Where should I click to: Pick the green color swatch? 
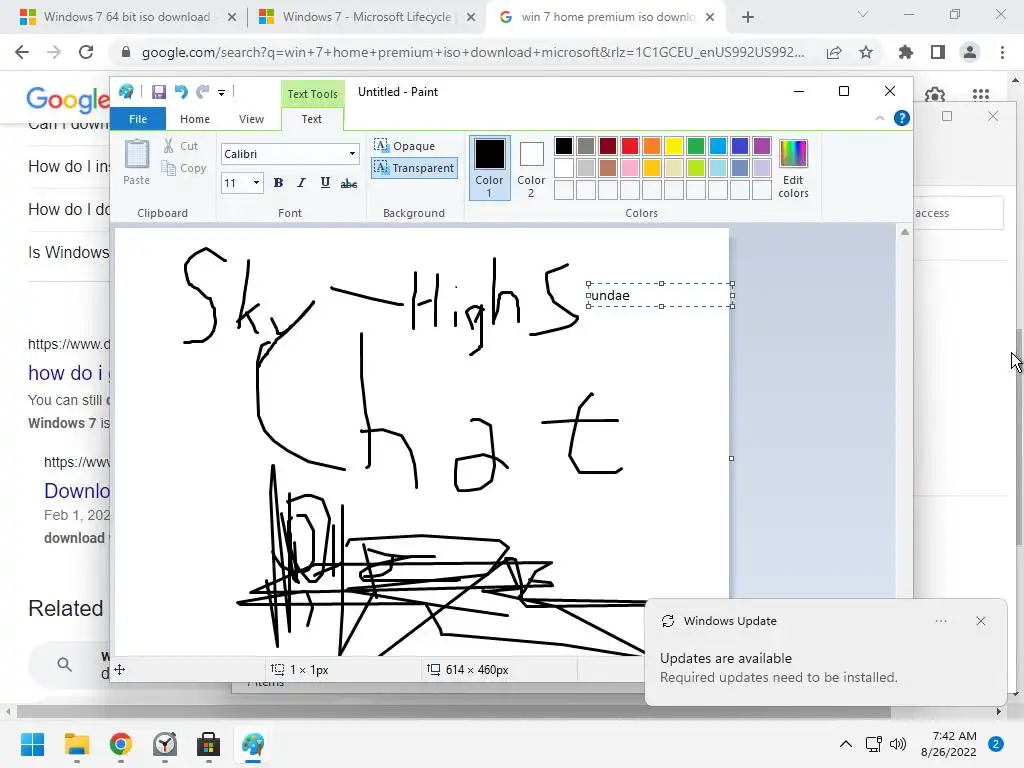[x=696, y=146]
